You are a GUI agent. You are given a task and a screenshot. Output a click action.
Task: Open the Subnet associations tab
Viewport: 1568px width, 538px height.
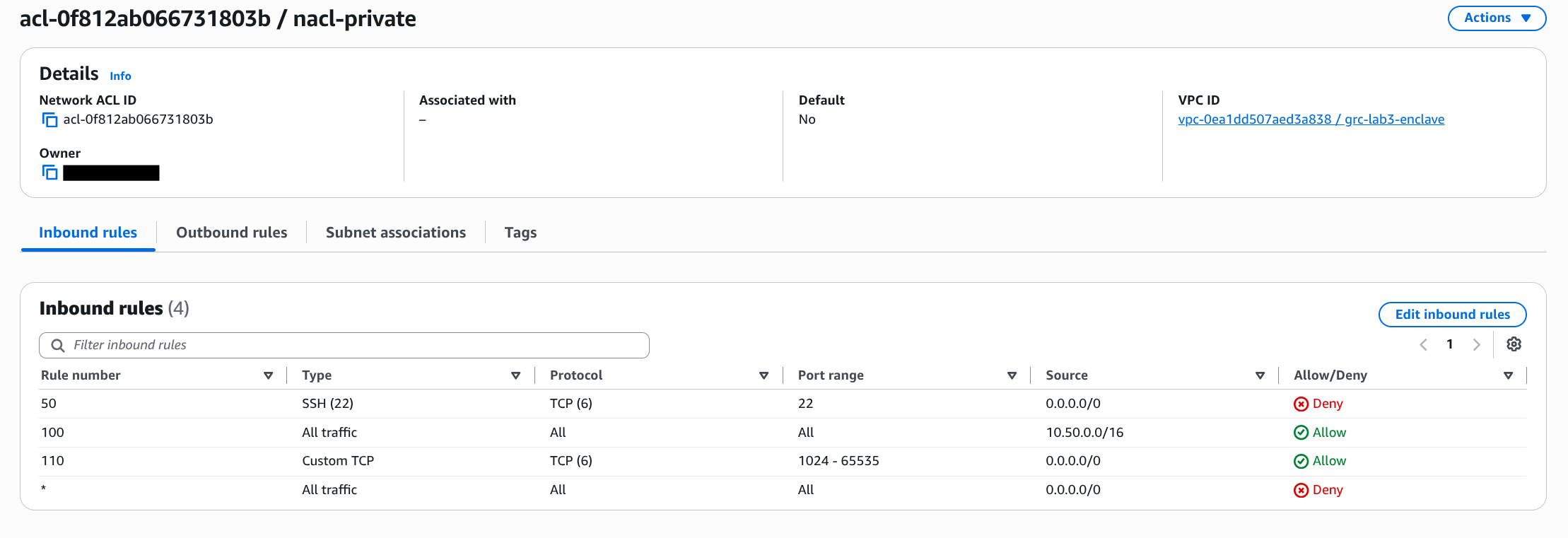pyautogui.click(x=396, y=233)
